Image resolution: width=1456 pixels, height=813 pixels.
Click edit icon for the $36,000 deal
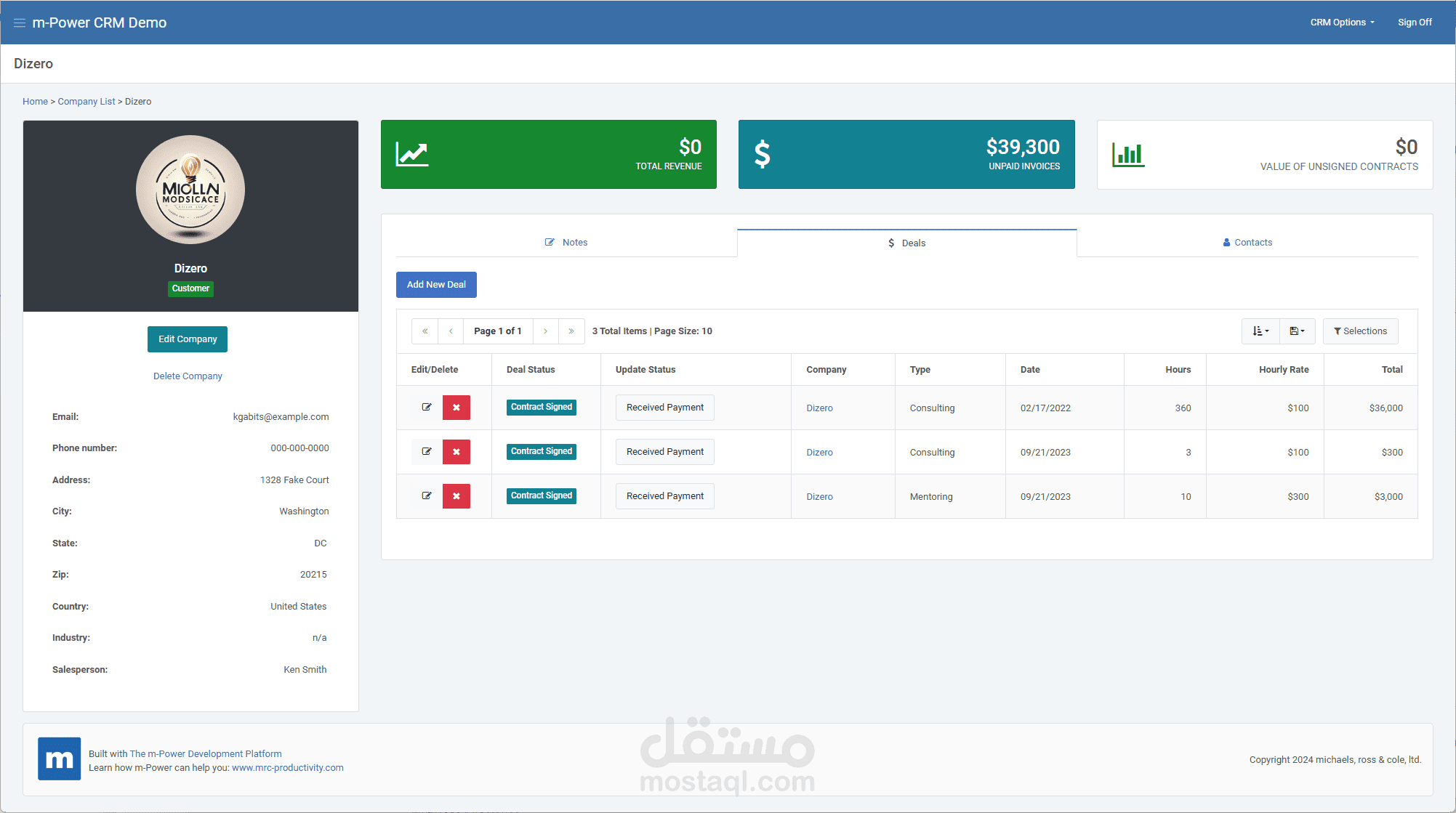pyautogui.click(x=427, y=408)
